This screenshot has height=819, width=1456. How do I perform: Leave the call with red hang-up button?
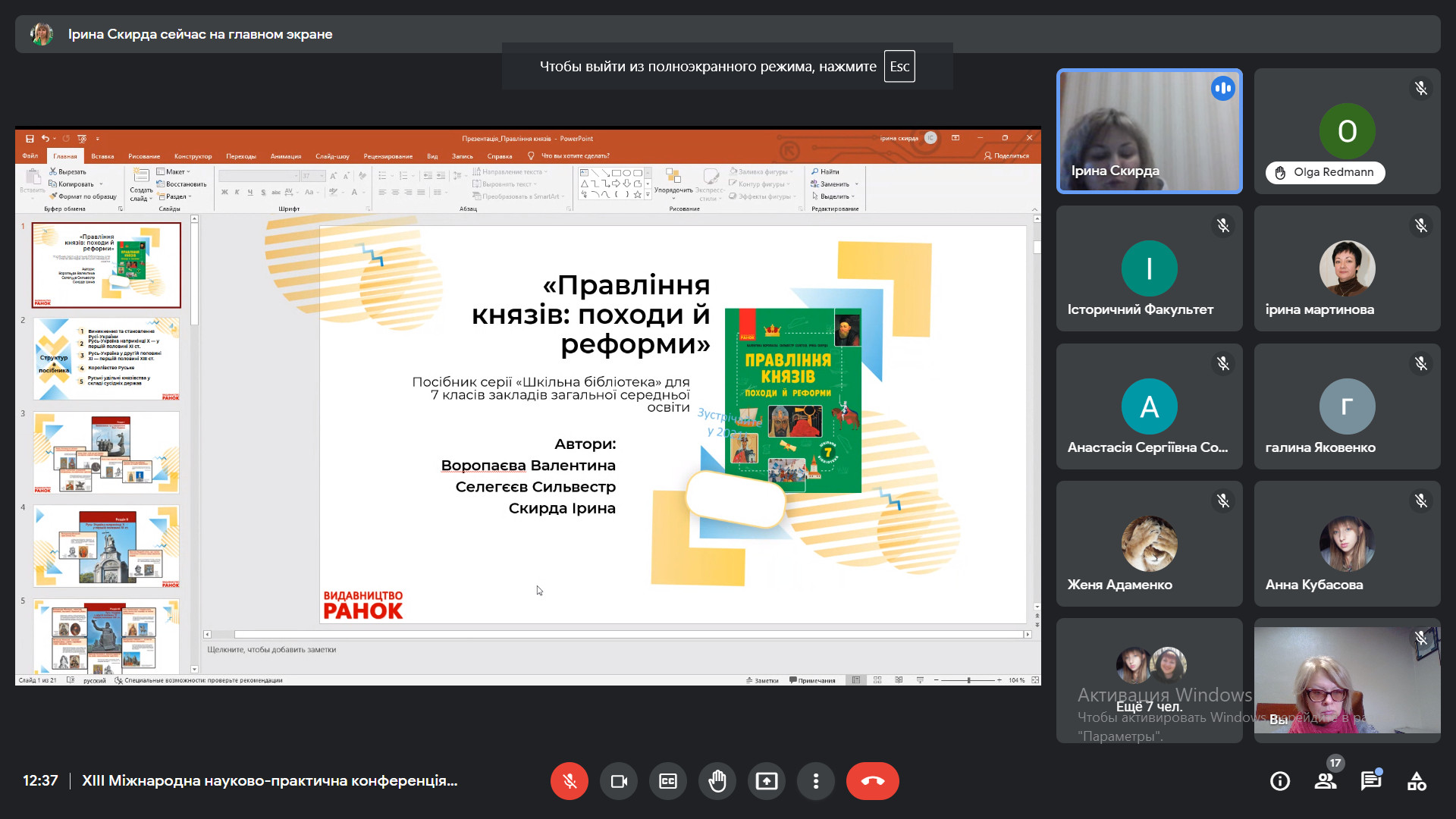click(x=872, y=781)
